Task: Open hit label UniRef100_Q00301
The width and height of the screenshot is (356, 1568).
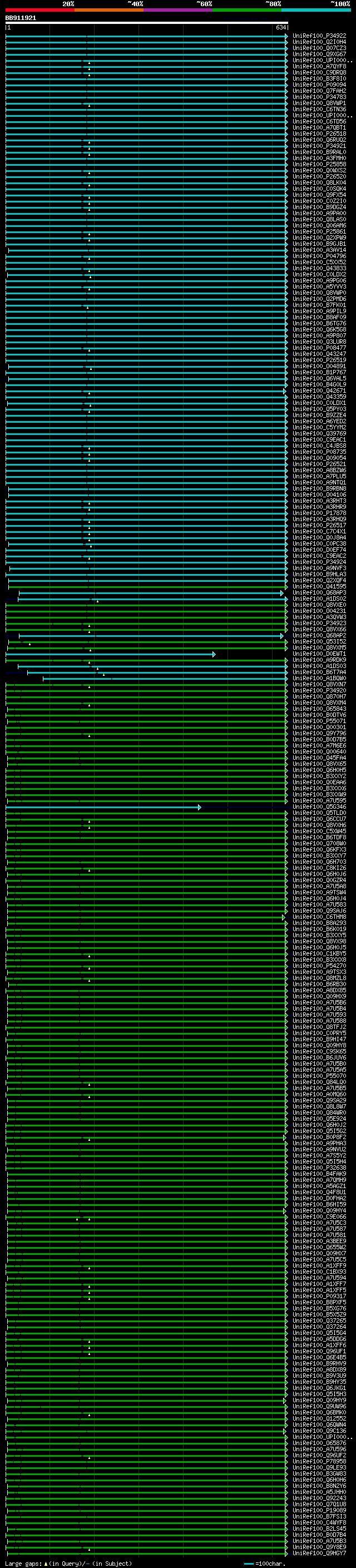Action: coord(319,727)
